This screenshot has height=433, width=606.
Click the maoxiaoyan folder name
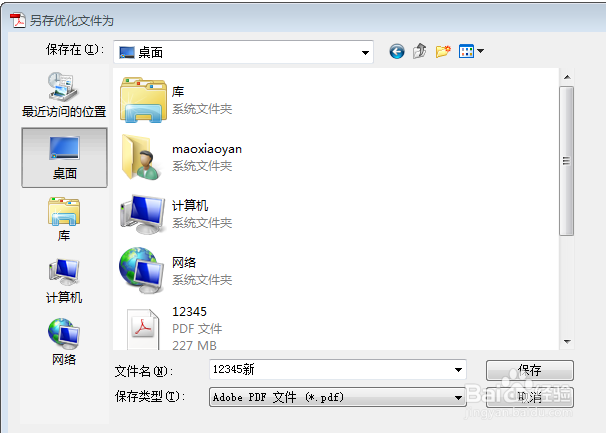click(207, 149)
